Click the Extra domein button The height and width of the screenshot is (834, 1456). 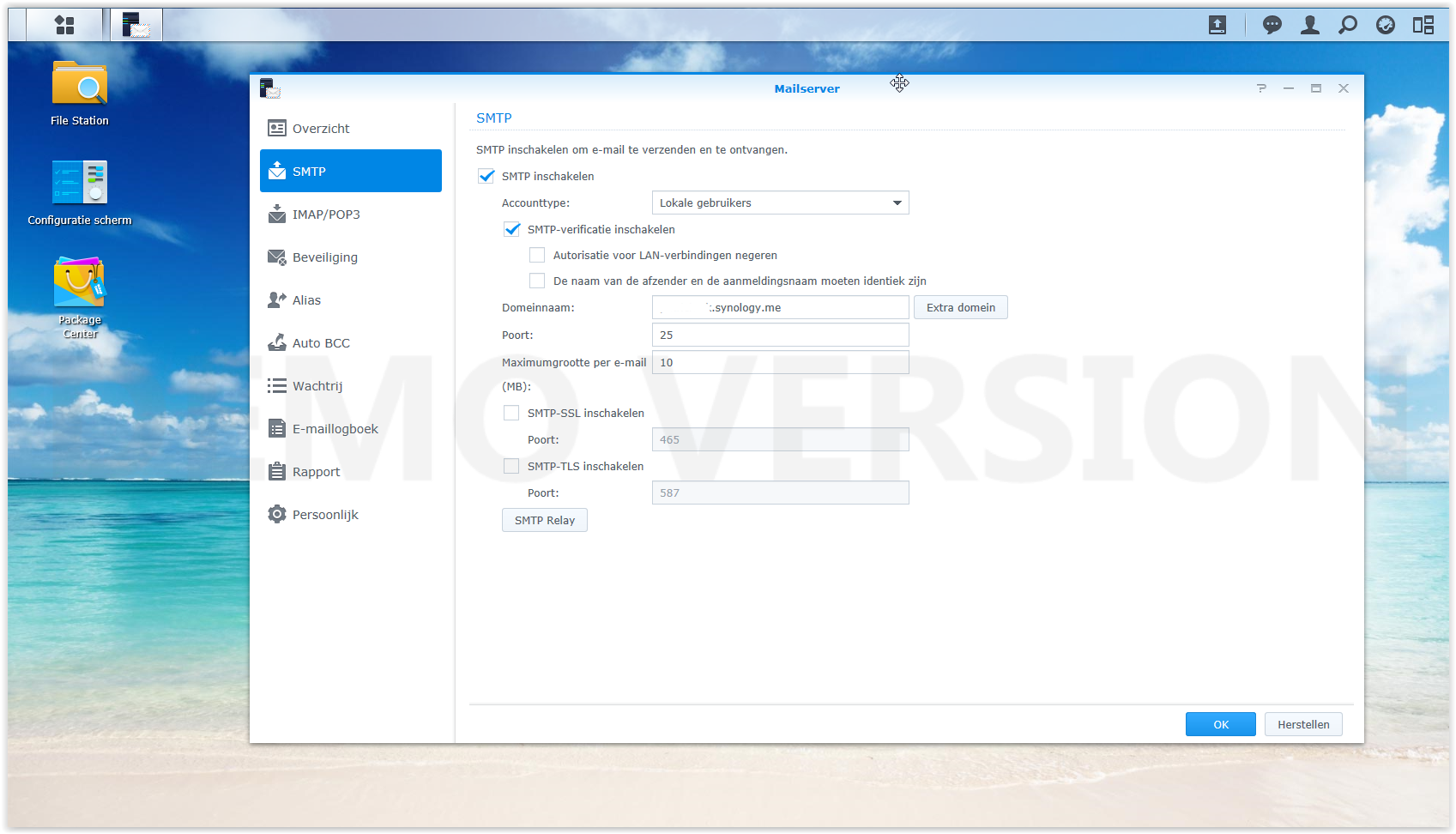[x=961, y=307]
